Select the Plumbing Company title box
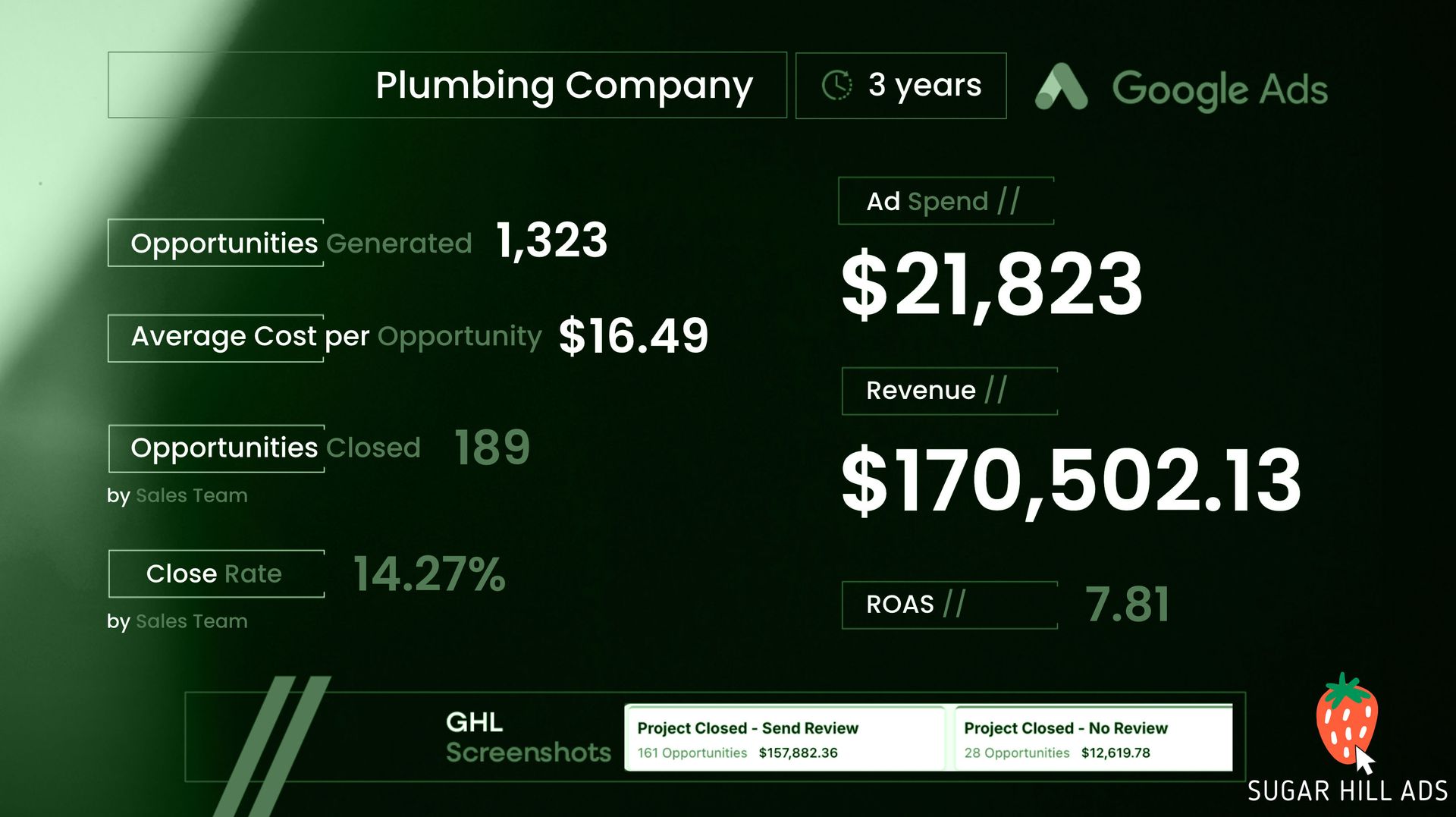Screen dimensions: 1456x817 point(447,85)
